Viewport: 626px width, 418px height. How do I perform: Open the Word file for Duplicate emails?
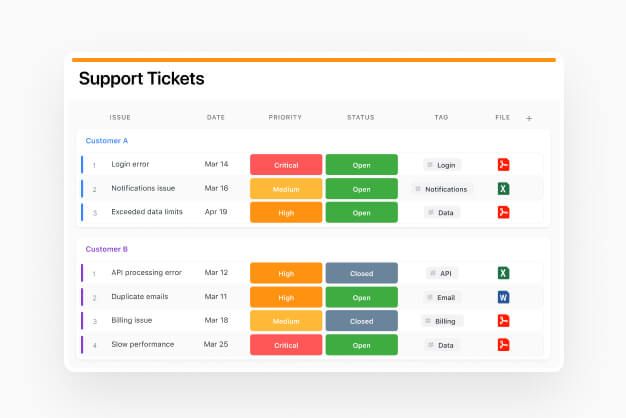(503, 297)
